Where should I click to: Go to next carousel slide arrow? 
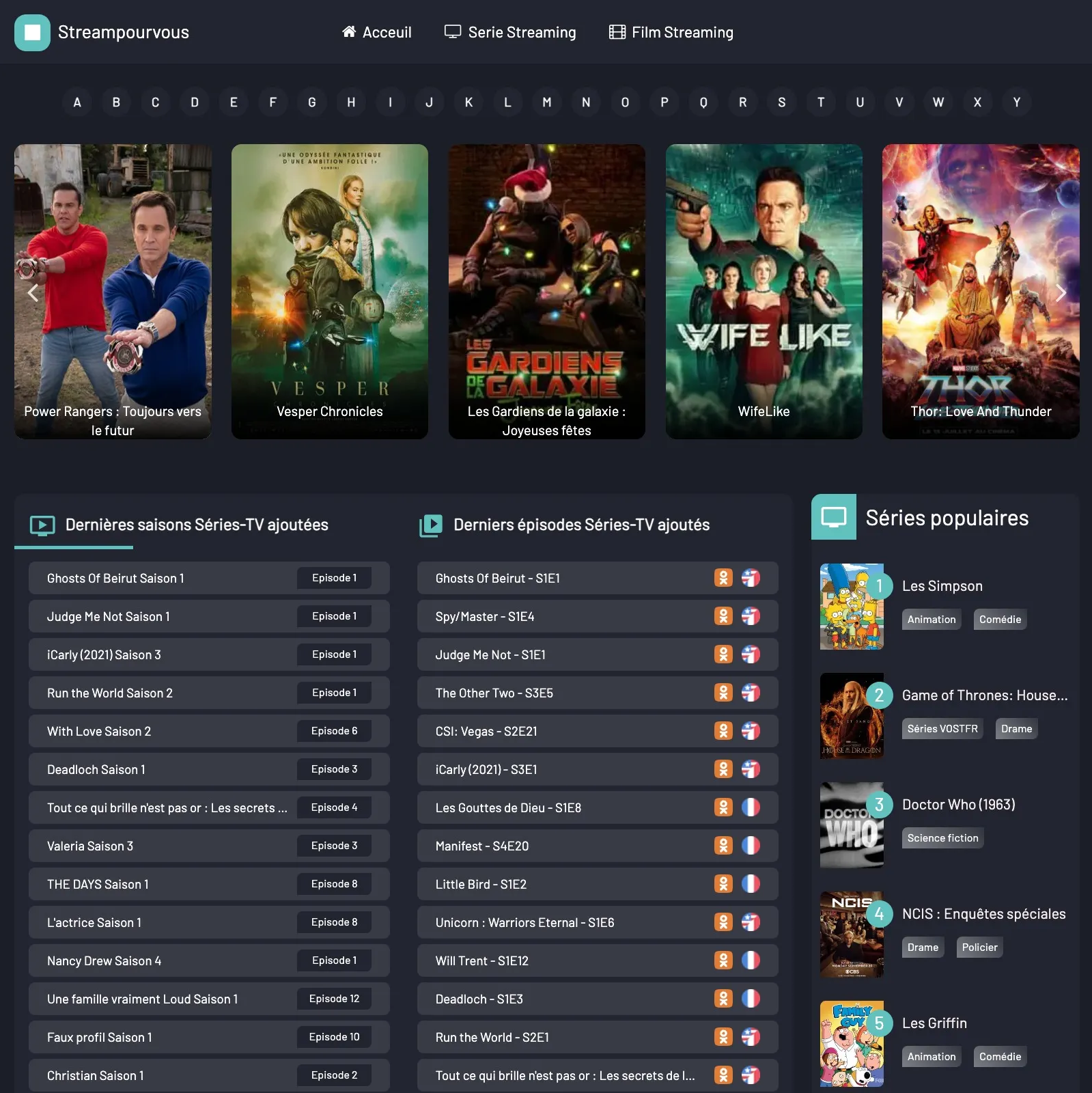coord(1061,292)
